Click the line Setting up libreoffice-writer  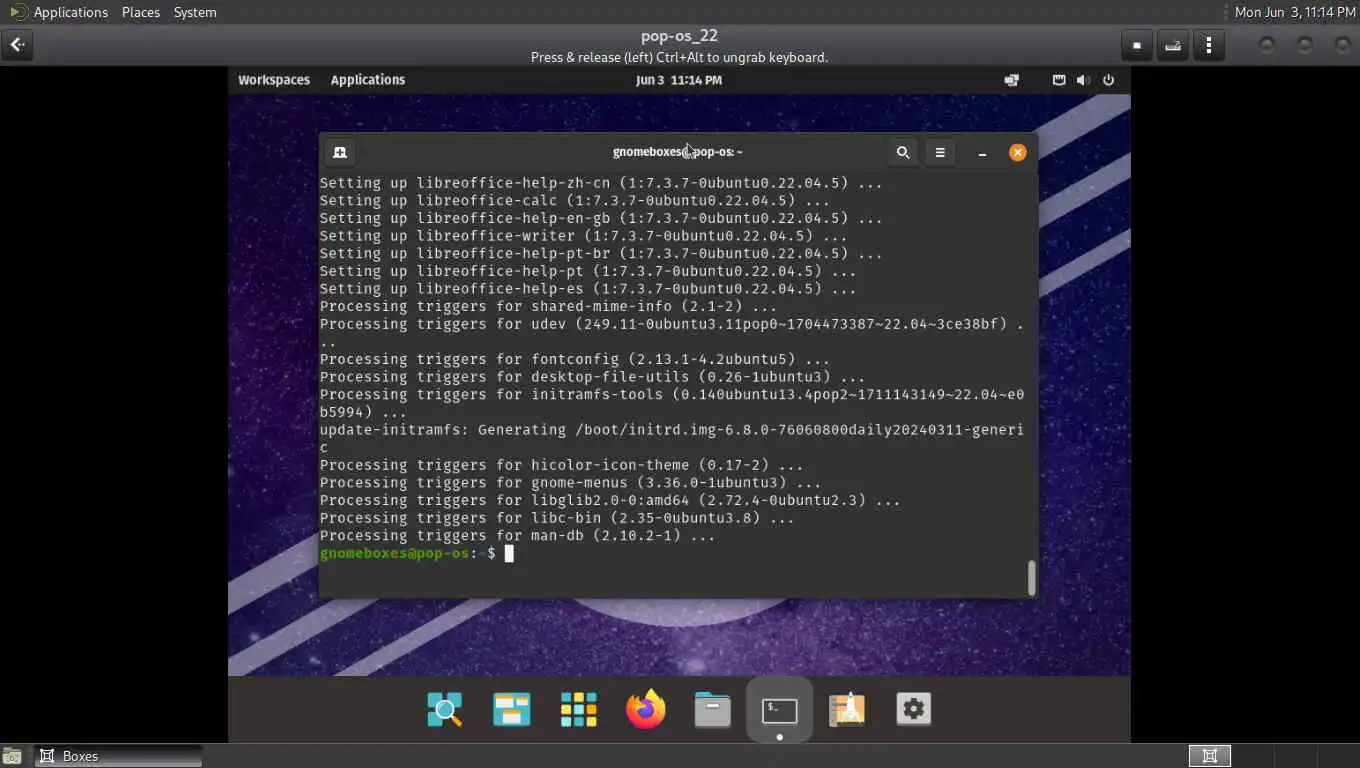584,236
